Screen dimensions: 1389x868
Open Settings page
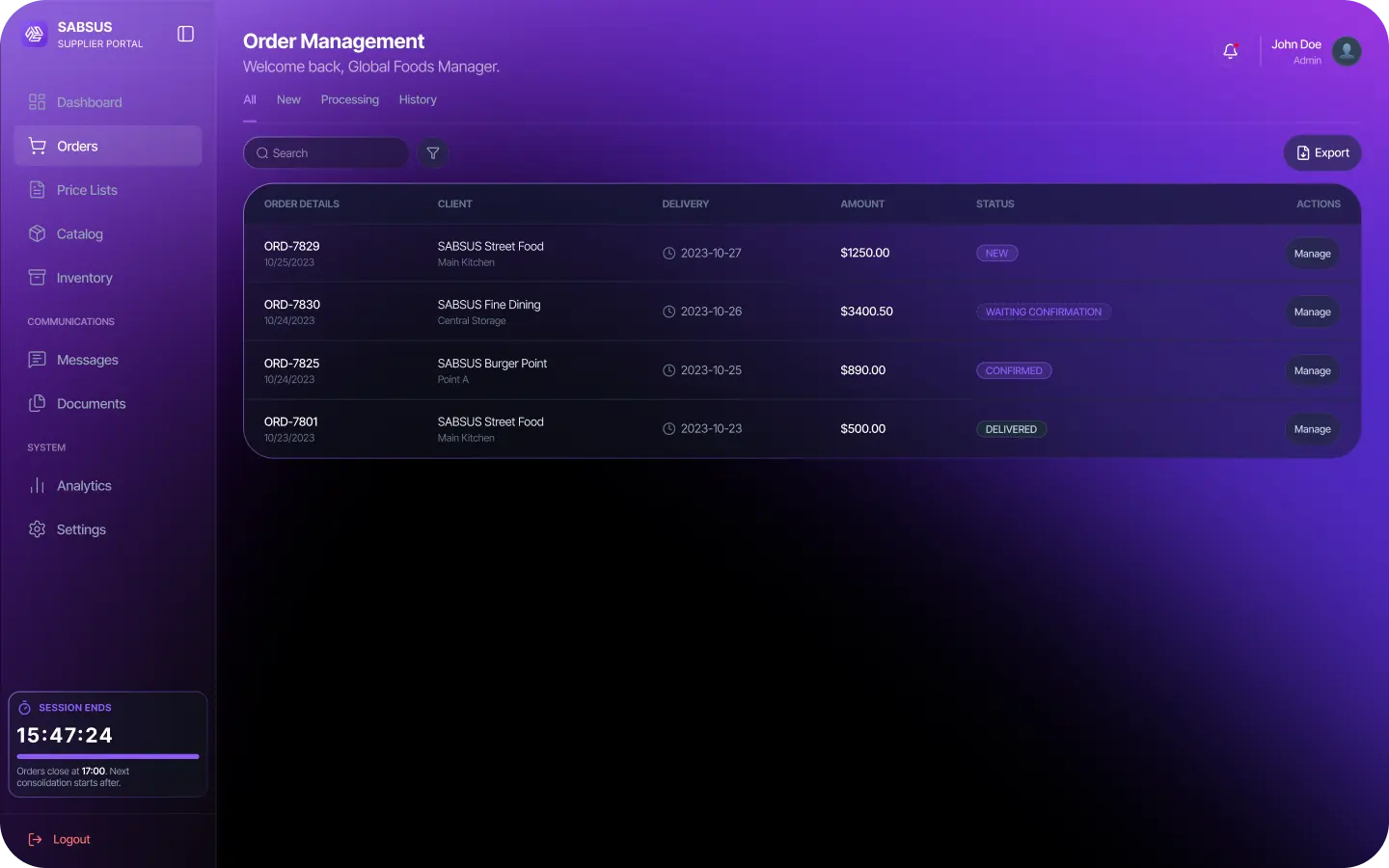click(x=108, y=529)
